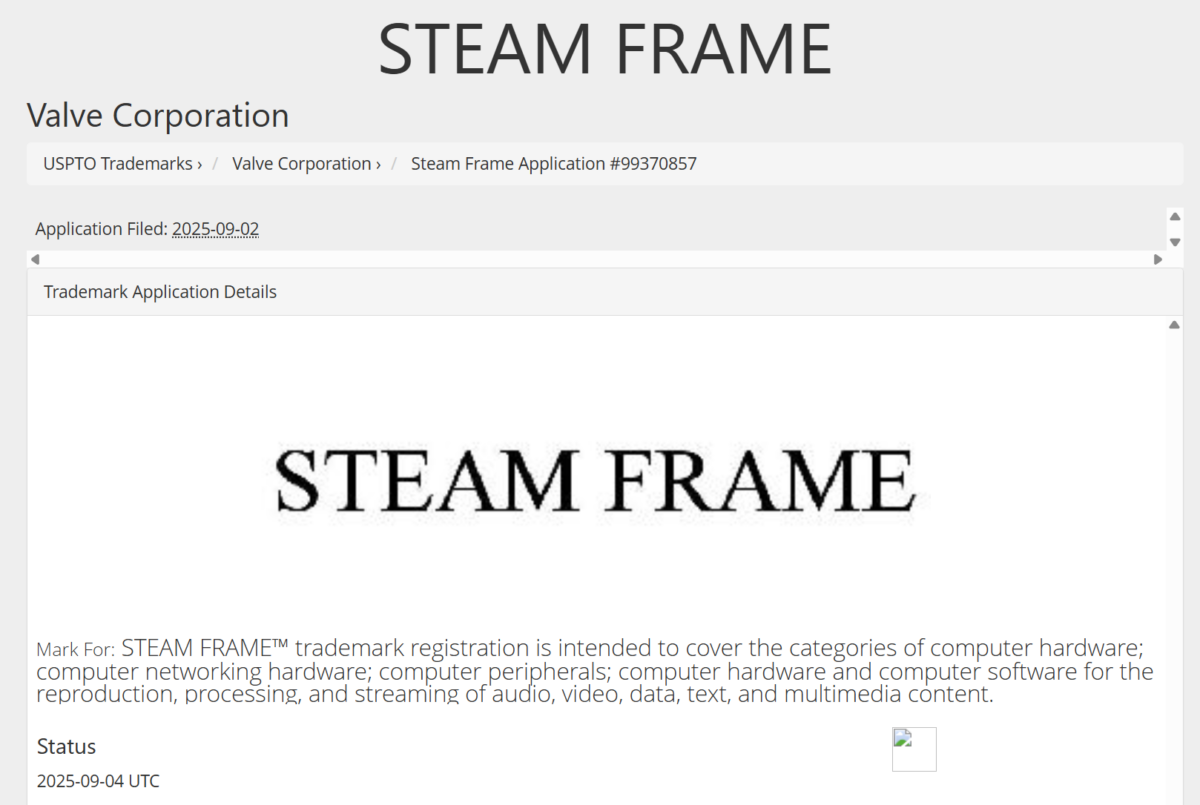Select the Steam Frame Application #99370857 breadcrumb
Image resolution: width=1200 pixels, height=805 pixels.
tap(553, 163)
